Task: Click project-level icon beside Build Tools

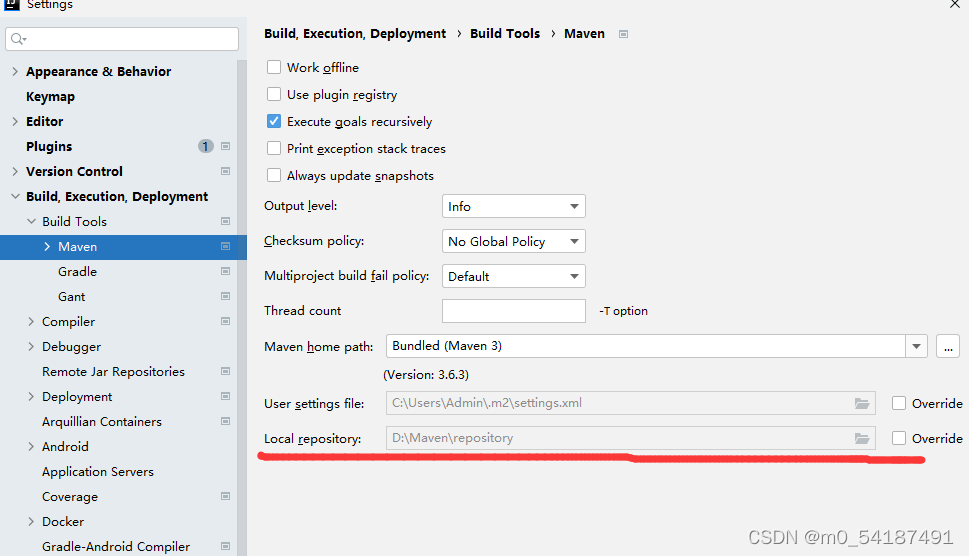Action: click(x=226, y=221)
